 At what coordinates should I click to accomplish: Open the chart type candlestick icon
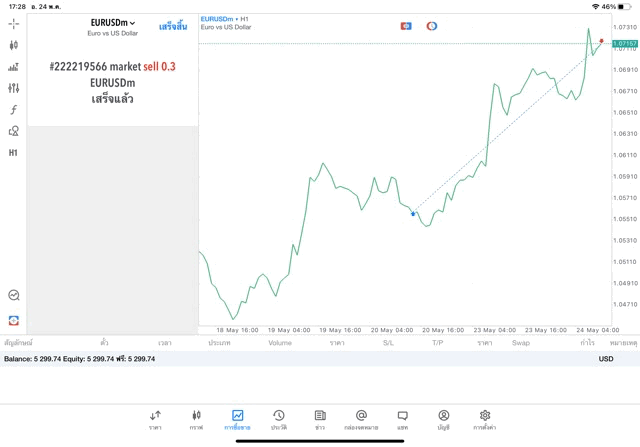[13, 45]
